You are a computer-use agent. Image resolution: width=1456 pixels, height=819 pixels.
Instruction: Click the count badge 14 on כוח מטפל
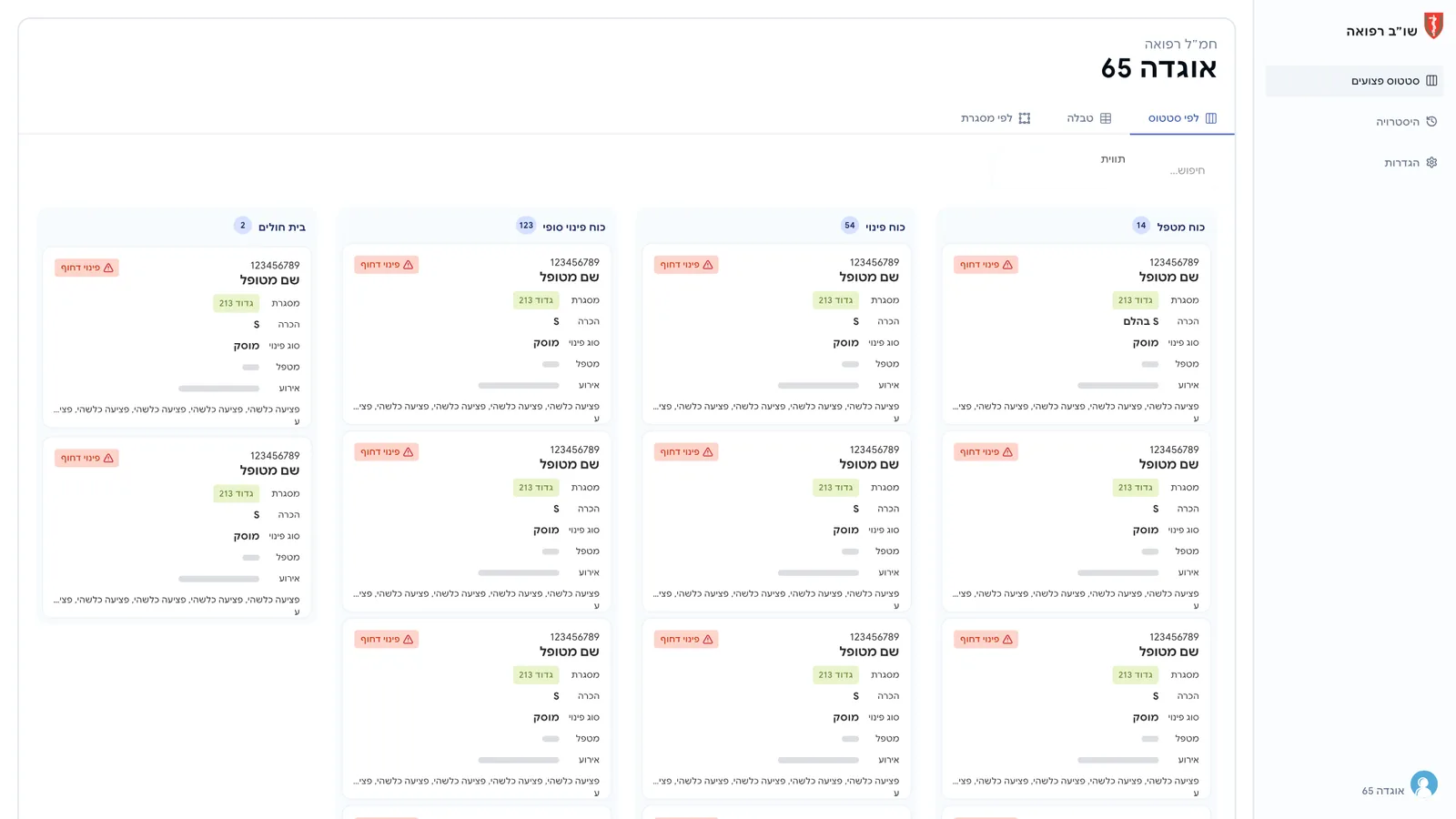pyautogui.click(x=1141, y=226)
